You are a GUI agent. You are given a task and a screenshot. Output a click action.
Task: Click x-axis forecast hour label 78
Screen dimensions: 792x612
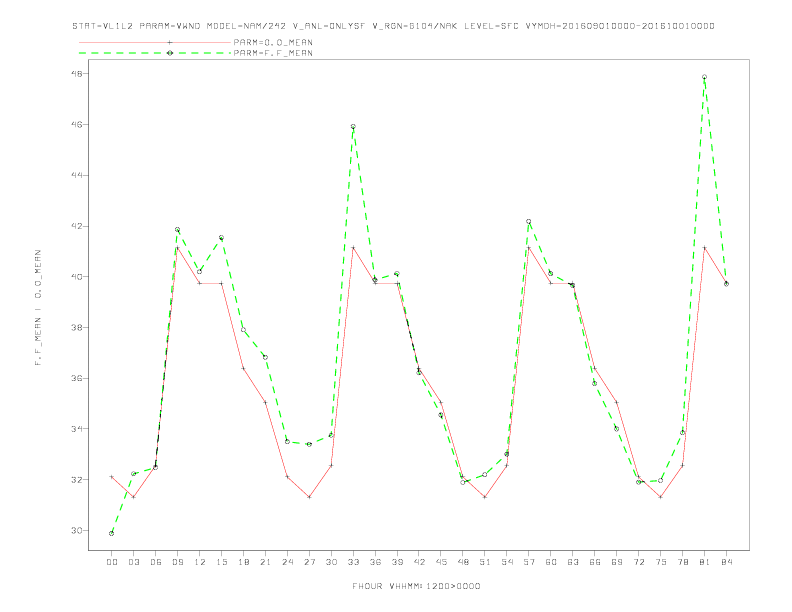pyautogui.click(x=682, y=562)
